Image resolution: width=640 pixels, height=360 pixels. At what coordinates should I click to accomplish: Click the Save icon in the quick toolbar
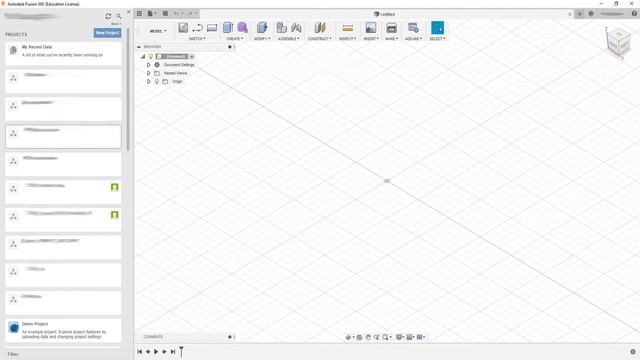(165, 13)
